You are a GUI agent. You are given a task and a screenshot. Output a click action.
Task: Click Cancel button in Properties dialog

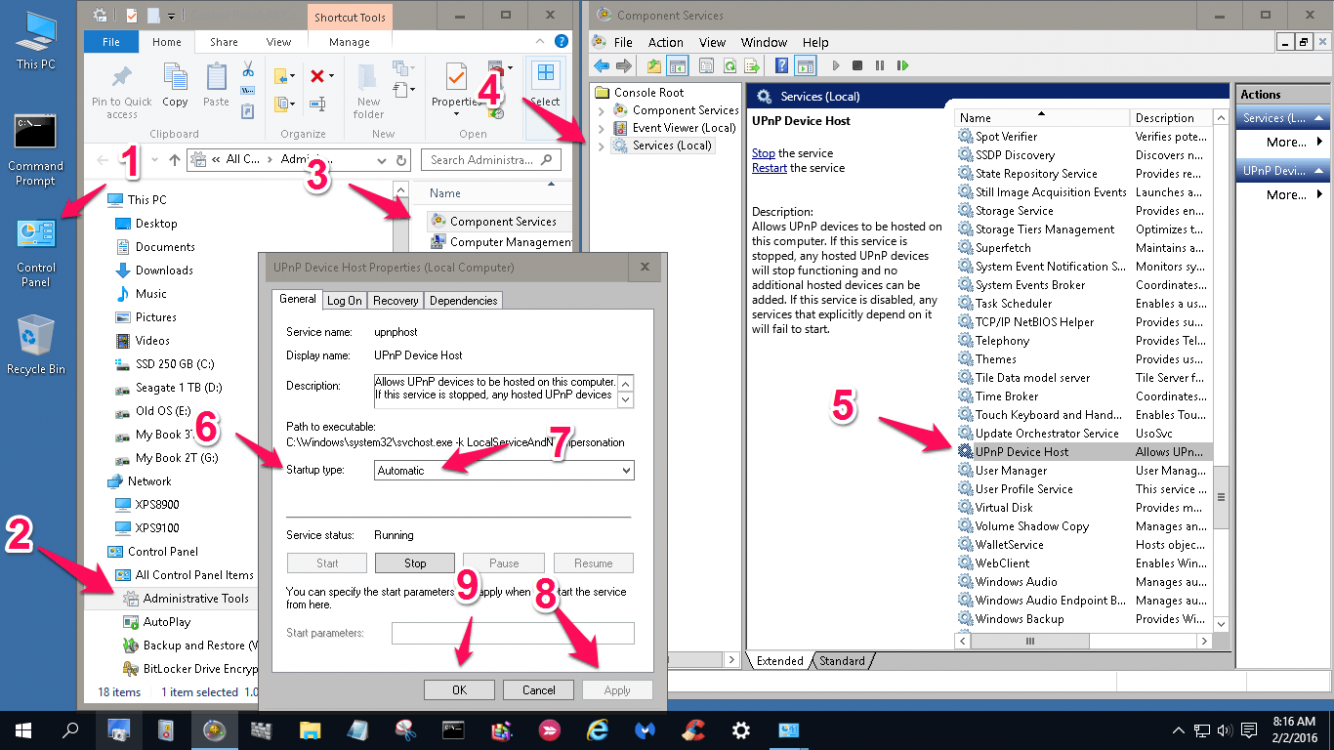(x=538, y=690)
